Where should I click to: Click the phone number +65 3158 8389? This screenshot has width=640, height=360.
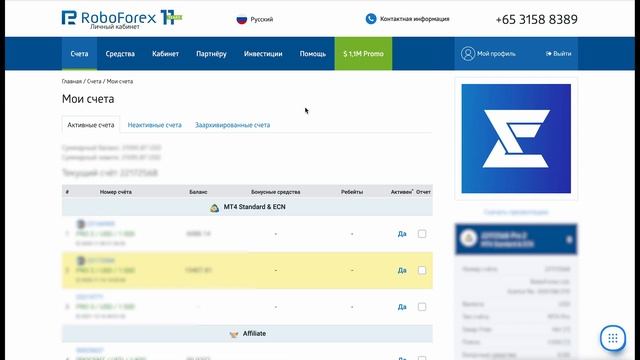coord(536,19)
